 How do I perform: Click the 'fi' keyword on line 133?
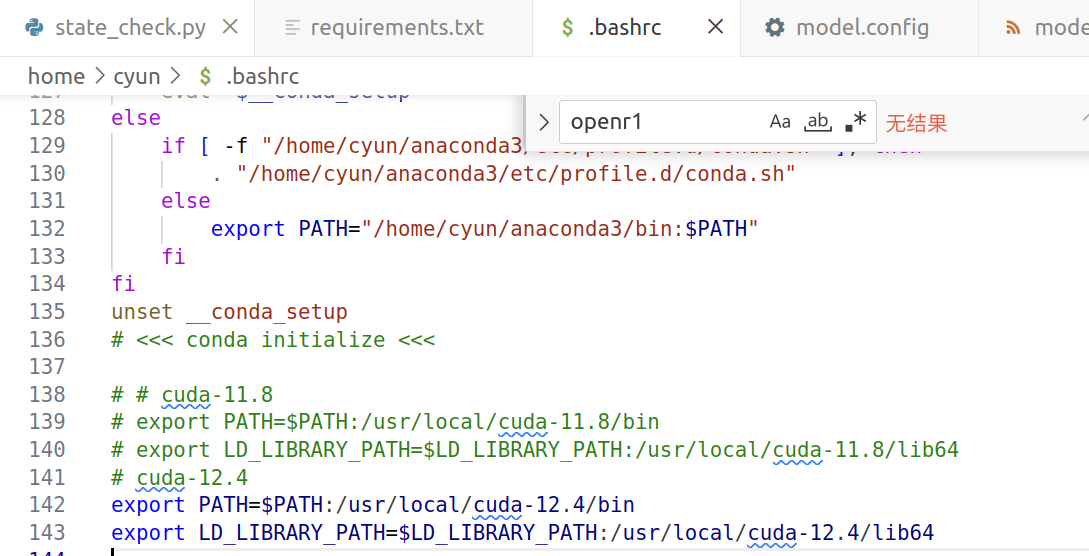coord(174,256)
